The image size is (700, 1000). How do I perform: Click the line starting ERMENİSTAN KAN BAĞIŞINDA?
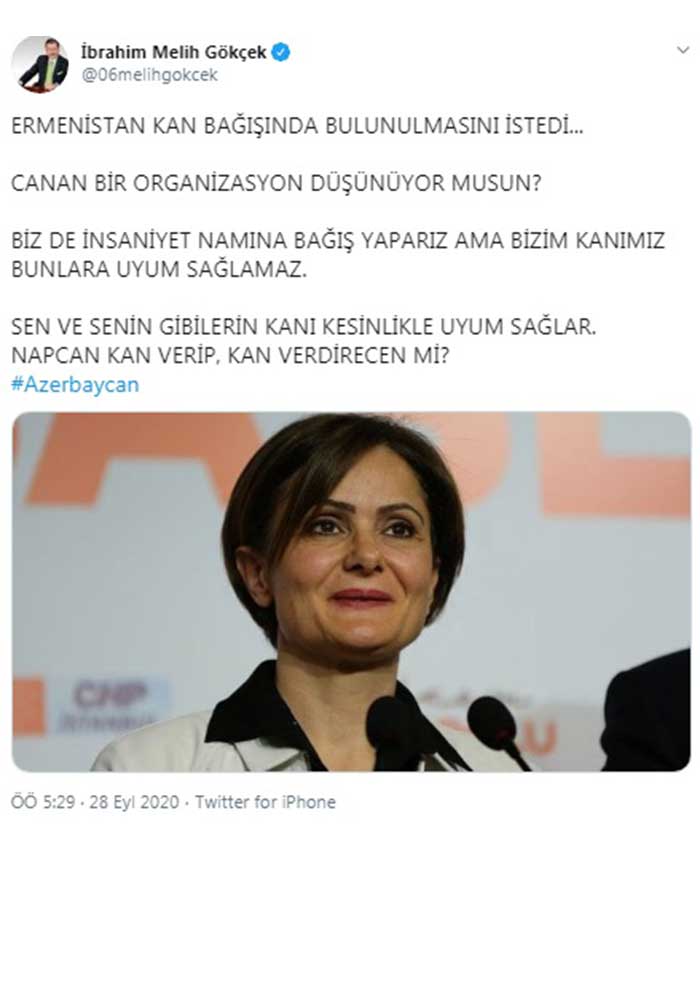[x=297, y=126]
